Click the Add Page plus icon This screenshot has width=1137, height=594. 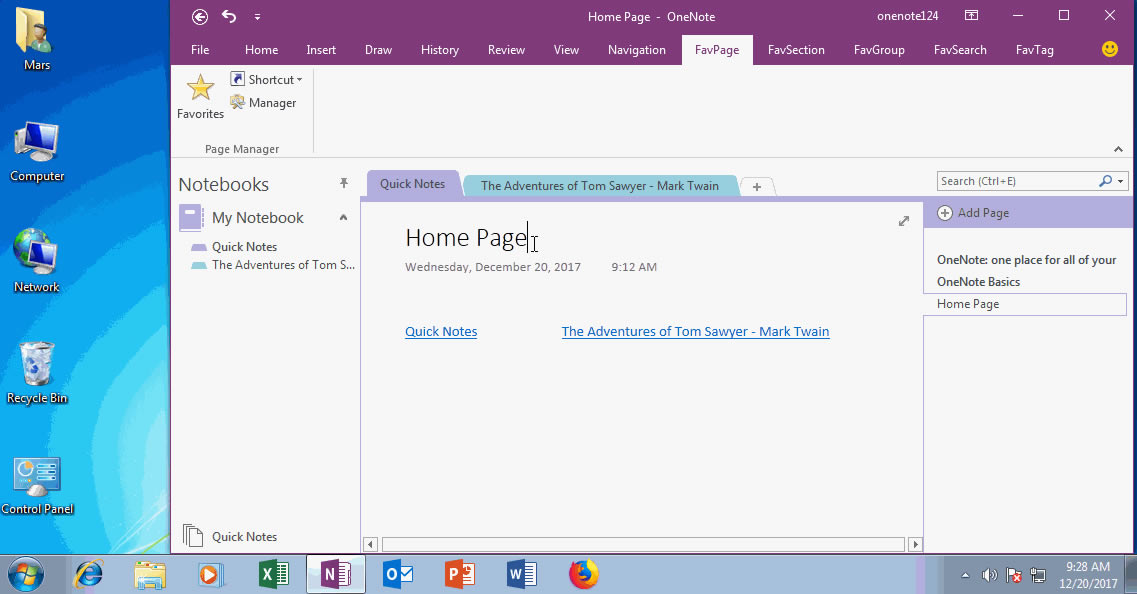pos(945,212)
